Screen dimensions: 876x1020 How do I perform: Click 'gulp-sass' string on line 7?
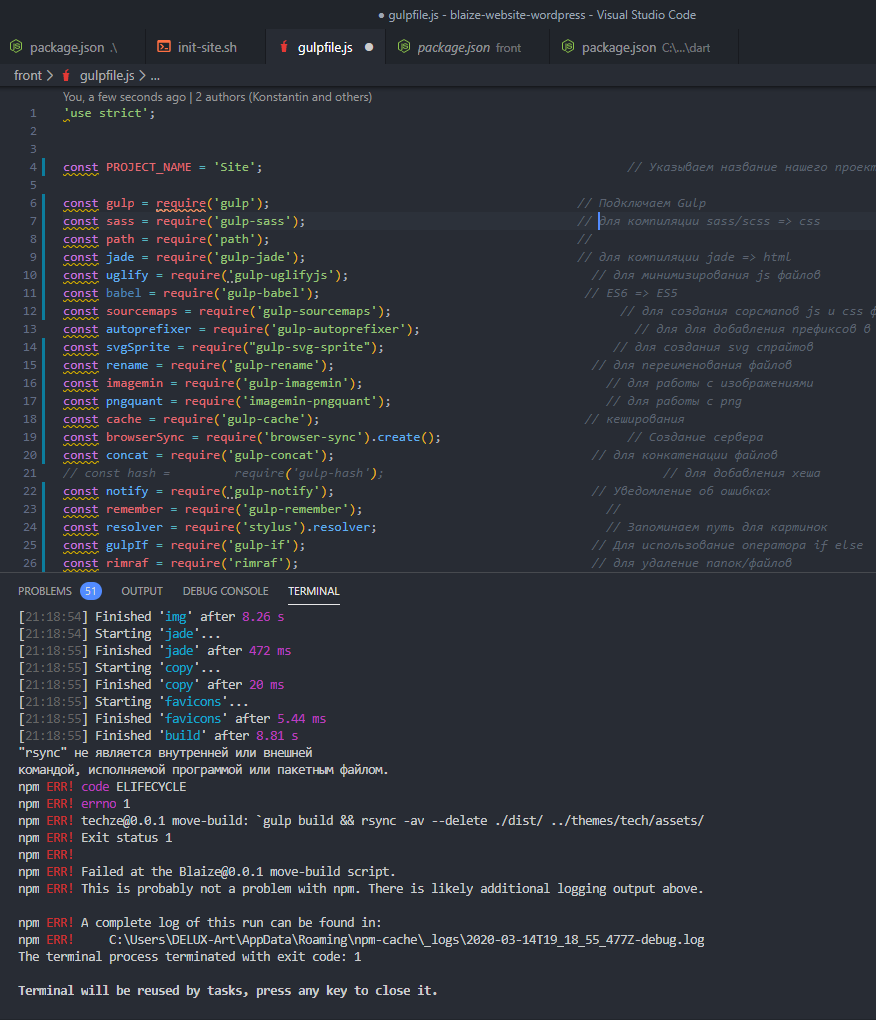pos(252,221)
